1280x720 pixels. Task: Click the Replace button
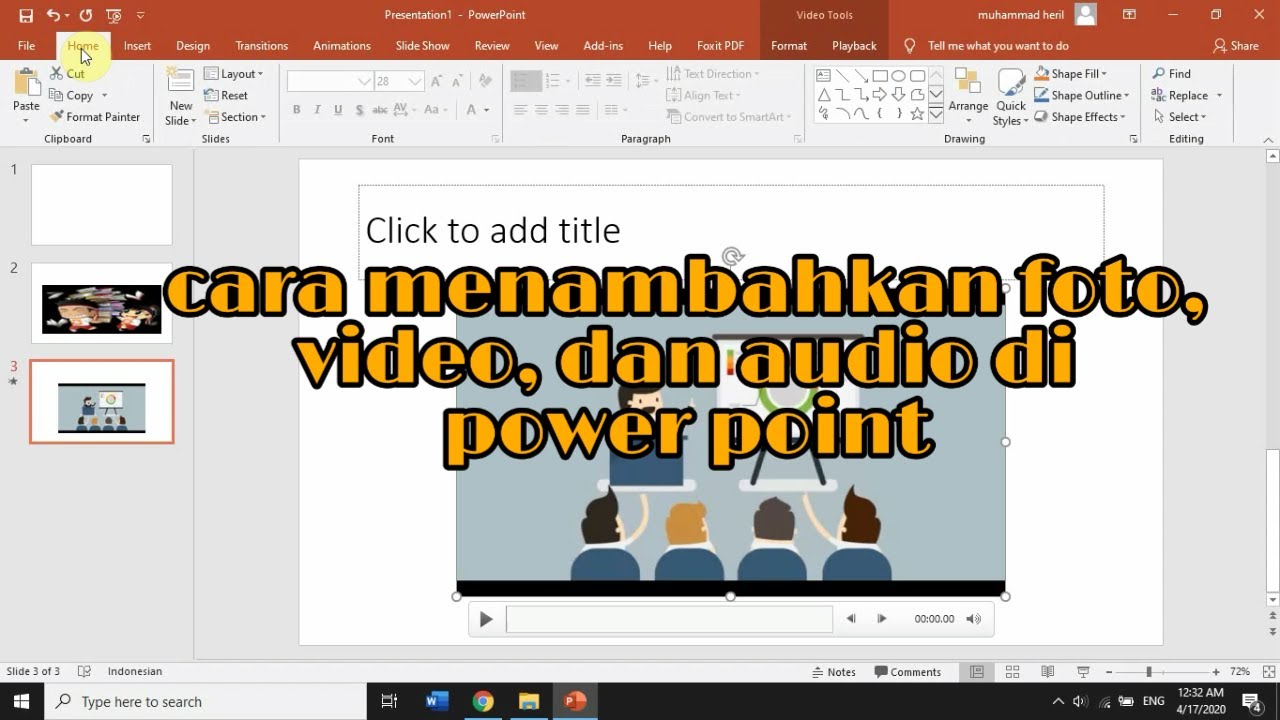click(1180, 96)
